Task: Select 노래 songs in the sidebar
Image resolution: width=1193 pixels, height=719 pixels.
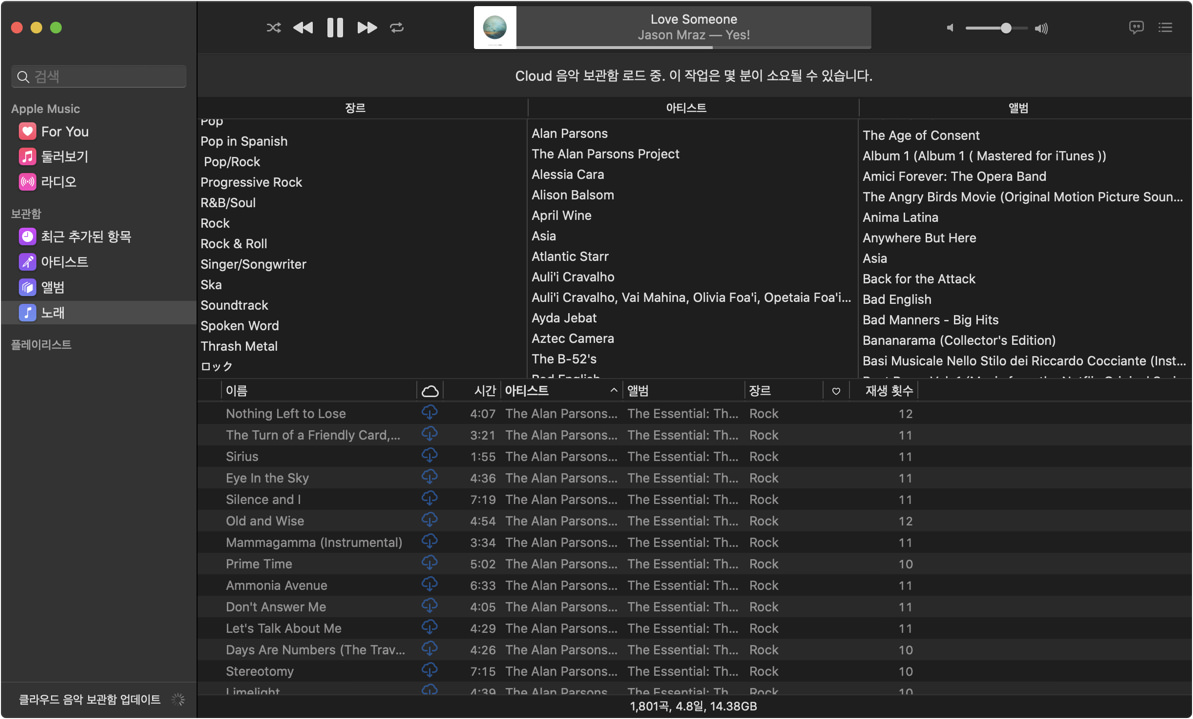Action: coord(97,313)
